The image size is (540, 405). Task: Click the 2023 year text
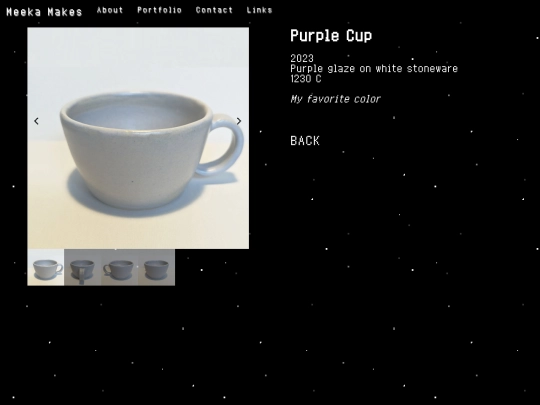[302, 58]
